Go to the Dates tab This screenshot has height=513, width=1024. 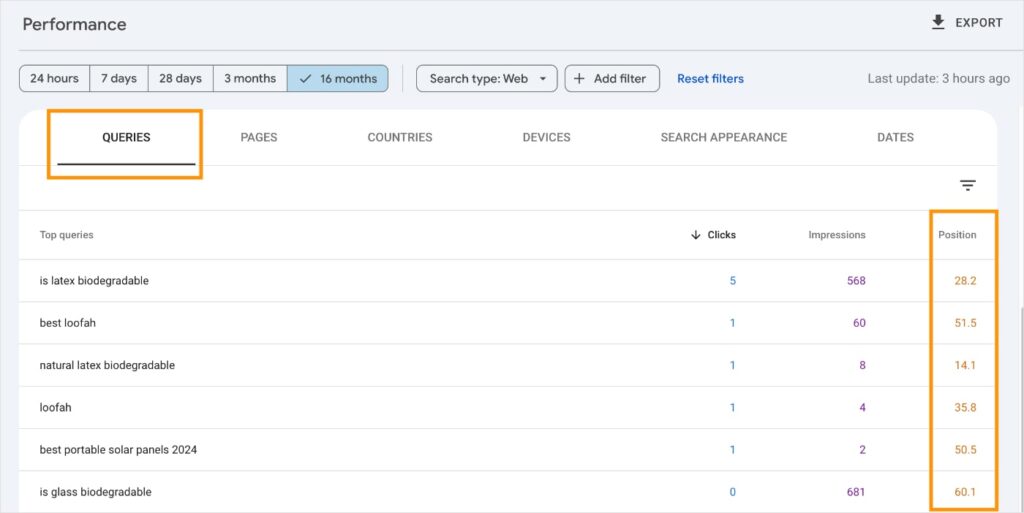pyautogui.click(x=895, y=137)
